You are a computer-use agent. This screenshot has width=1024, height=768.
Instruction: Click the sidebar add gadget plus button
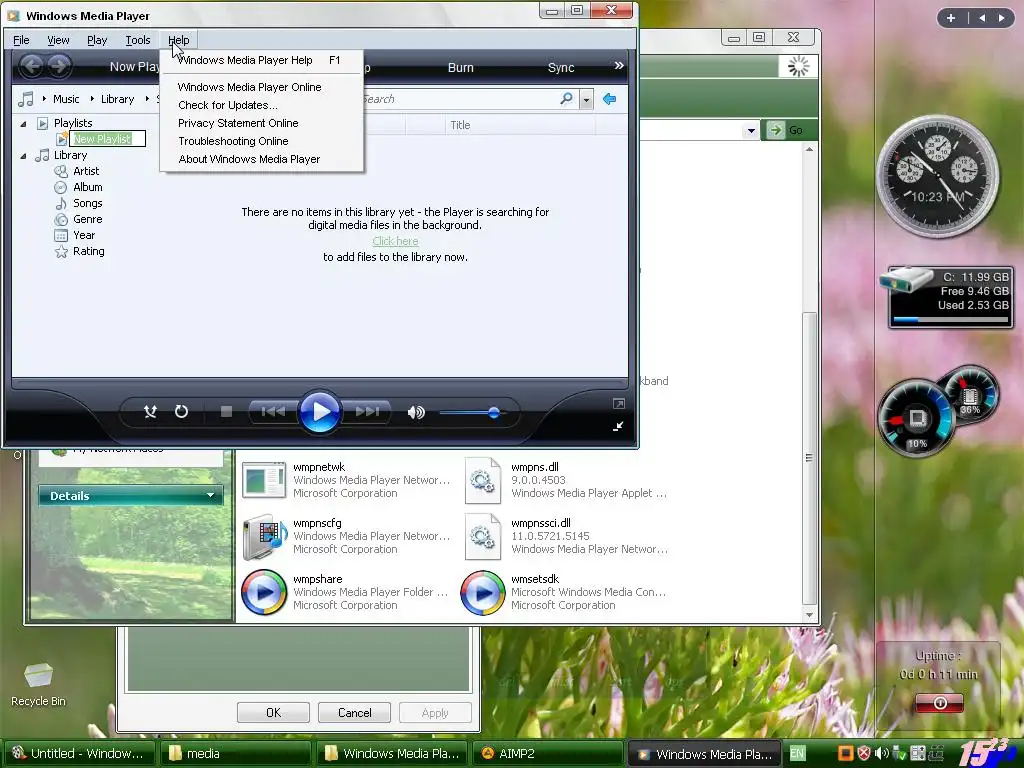click(951, 18)
